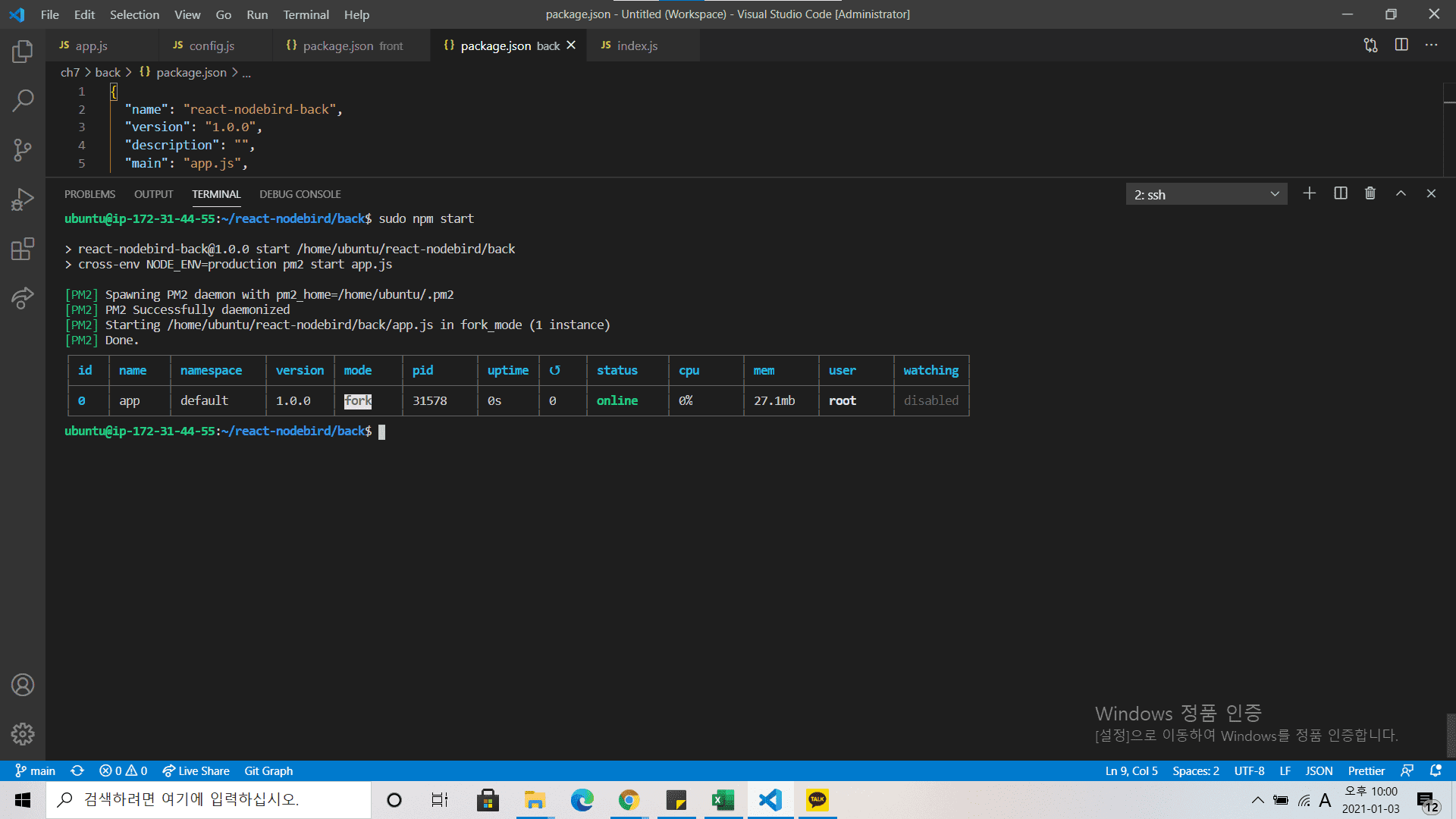Click the Git Graph status bar button

point(268,770)
